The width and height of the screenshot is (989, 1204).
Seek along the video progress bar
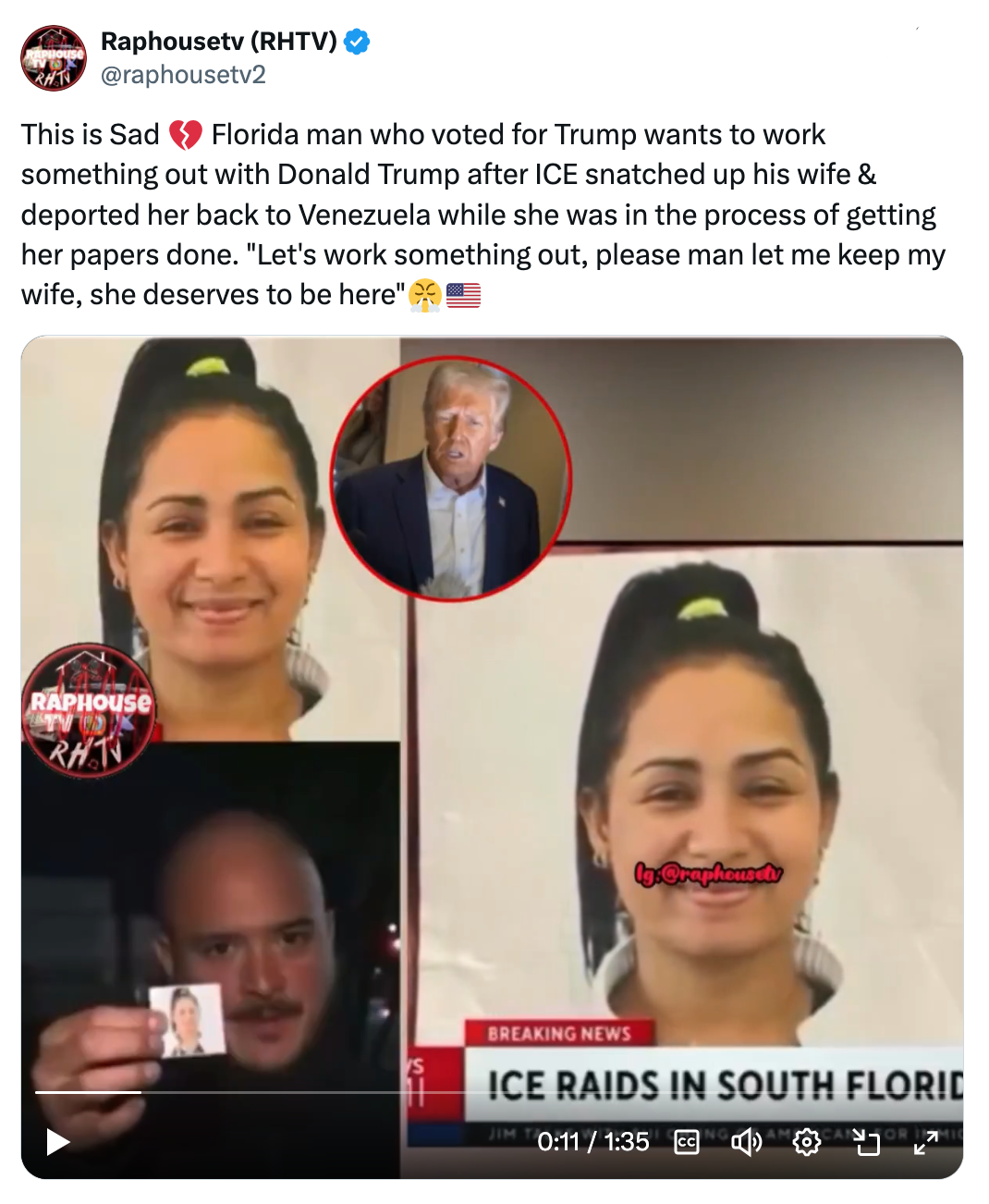(x=492, y=1092)
